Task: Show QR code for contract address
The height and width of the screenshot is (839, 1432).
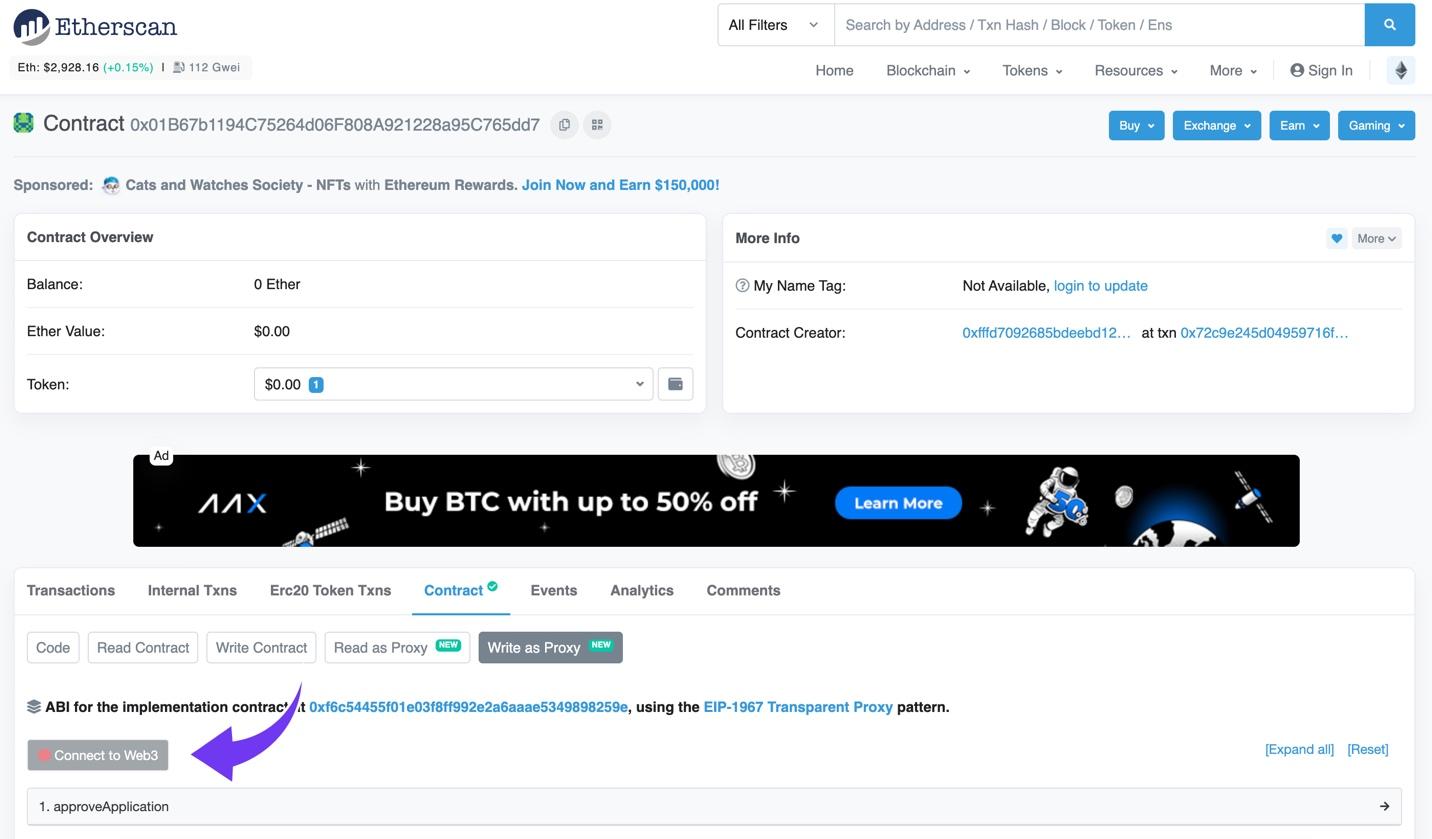Action: (597, 125)
